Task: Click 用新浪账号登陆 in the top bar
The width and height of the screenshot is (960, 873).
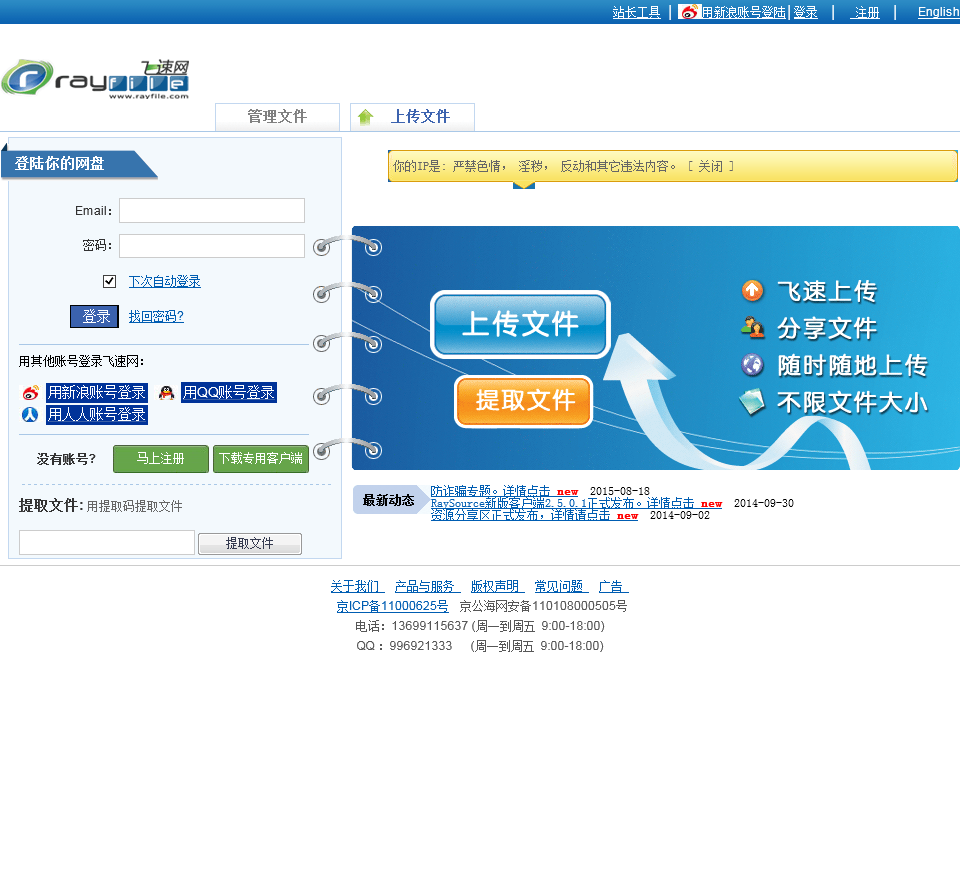Action: click(743, 12)
